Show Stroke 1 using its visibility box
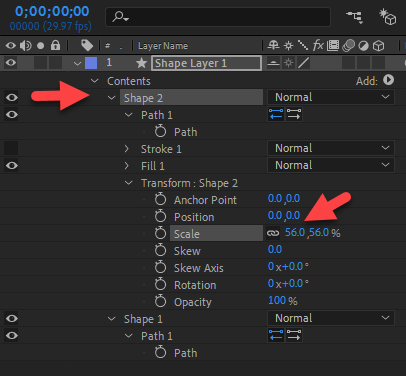 point(11,148)
